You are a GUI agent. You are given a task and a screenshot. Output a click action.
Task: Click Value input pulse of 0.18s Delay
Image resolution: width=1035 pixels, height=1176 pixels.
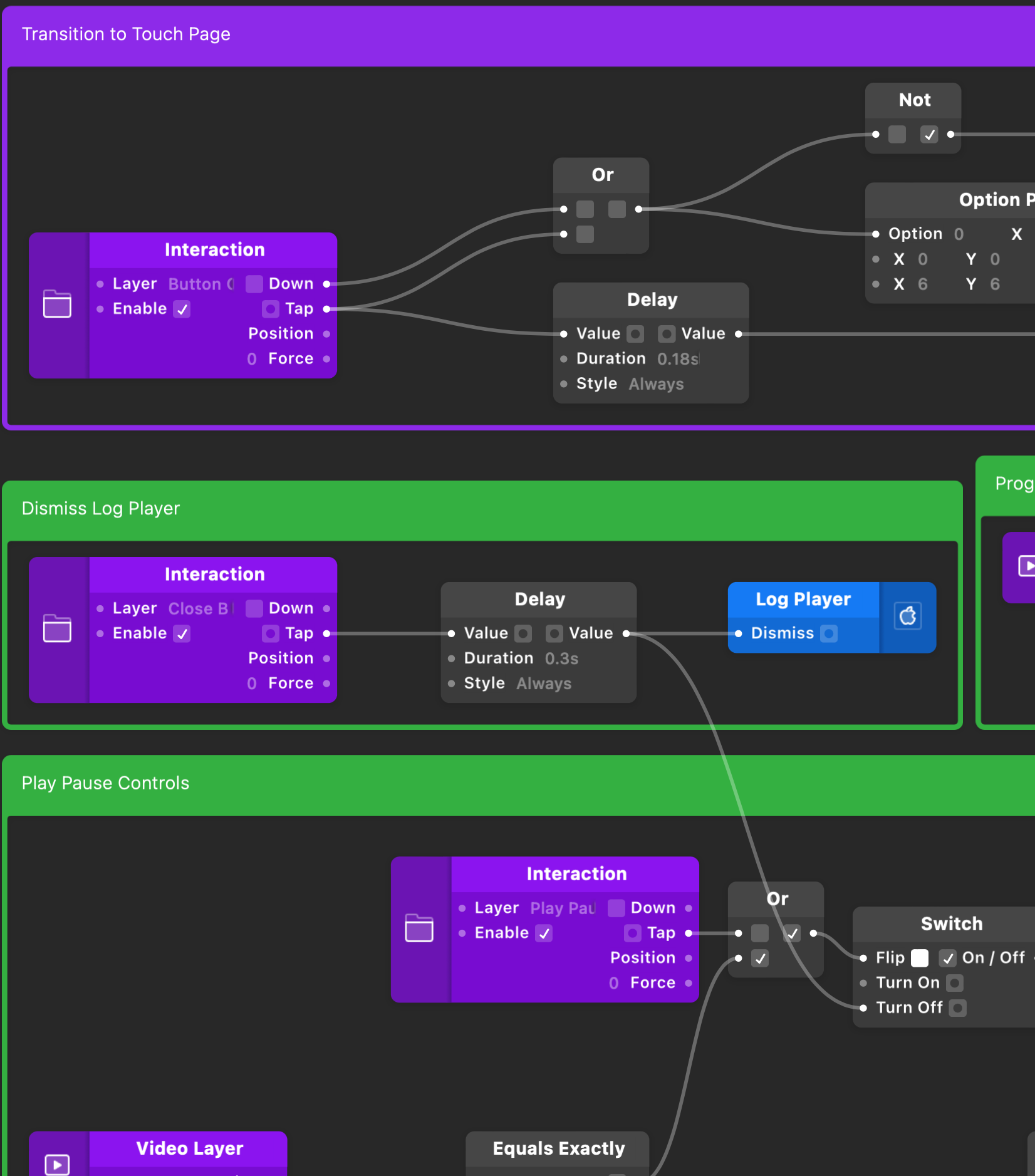635,335
